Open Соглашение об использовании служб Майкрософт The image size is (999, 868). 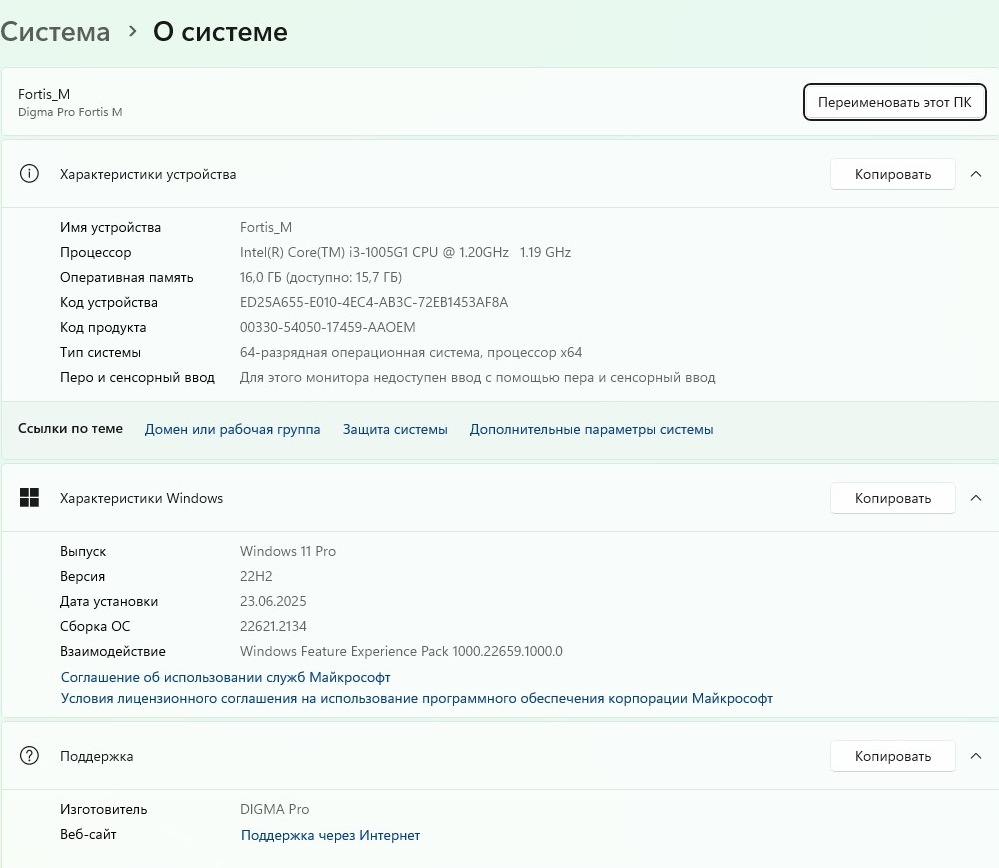(225, 677)
